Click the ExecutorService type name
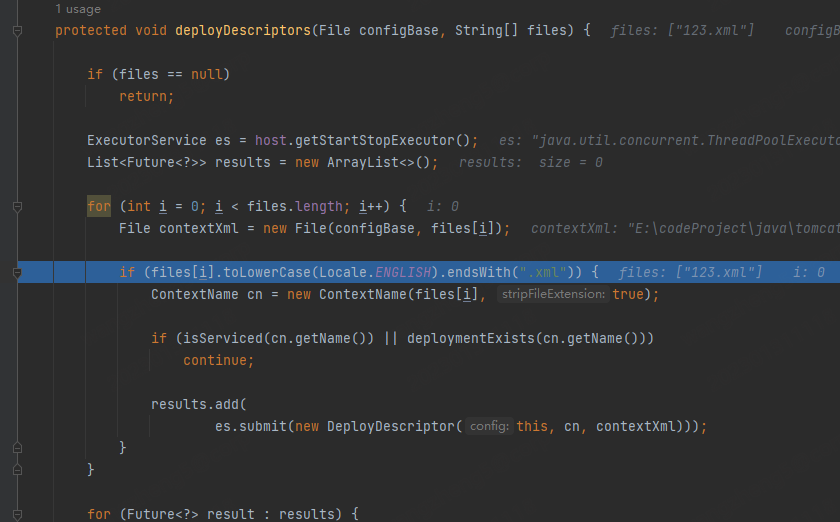This screenshot has height=522, width=840. pyautogui.click(x=146, y=140)
